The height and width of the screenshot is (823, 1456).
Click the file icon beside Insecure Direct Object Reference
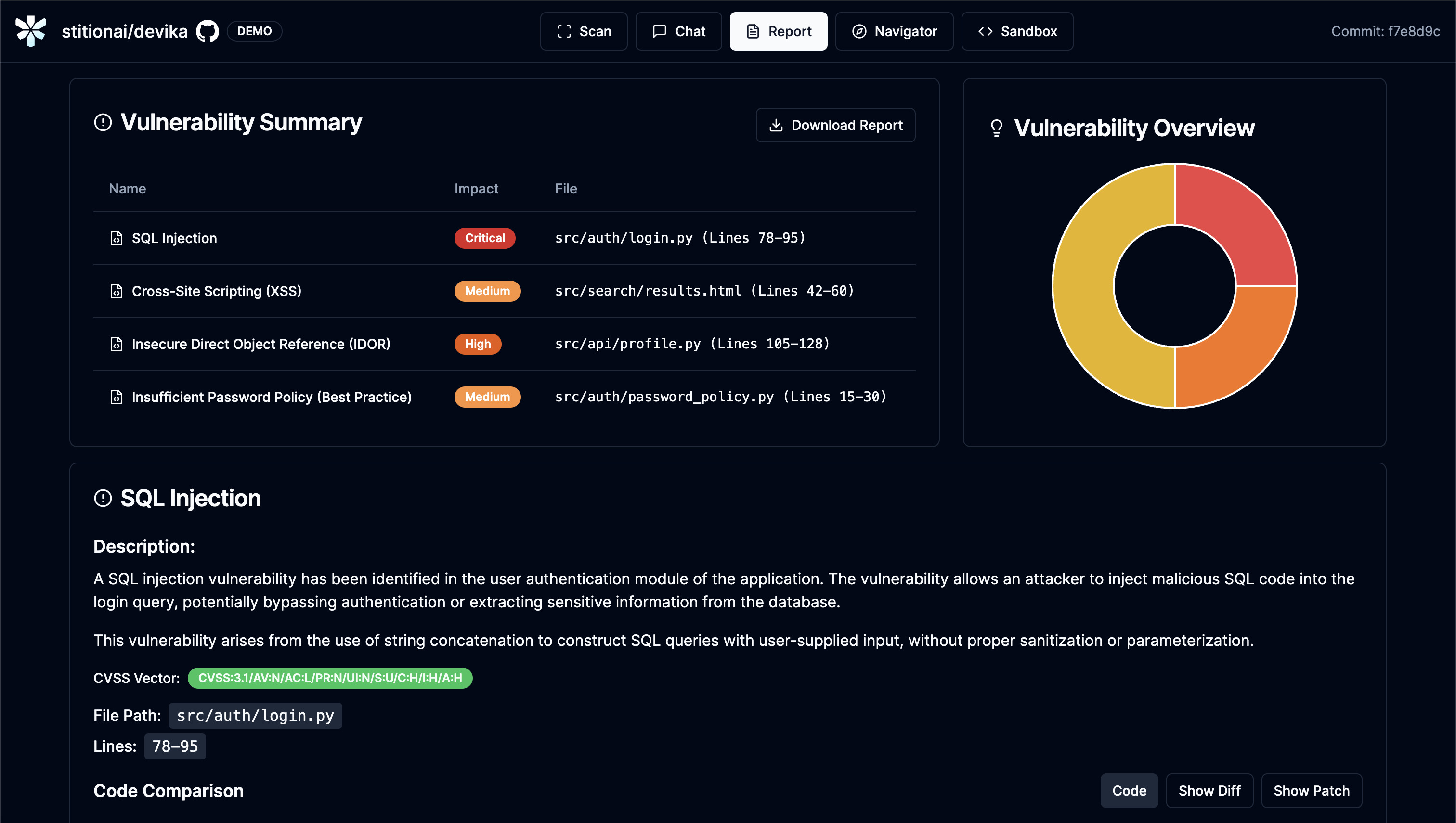[116, 344]
